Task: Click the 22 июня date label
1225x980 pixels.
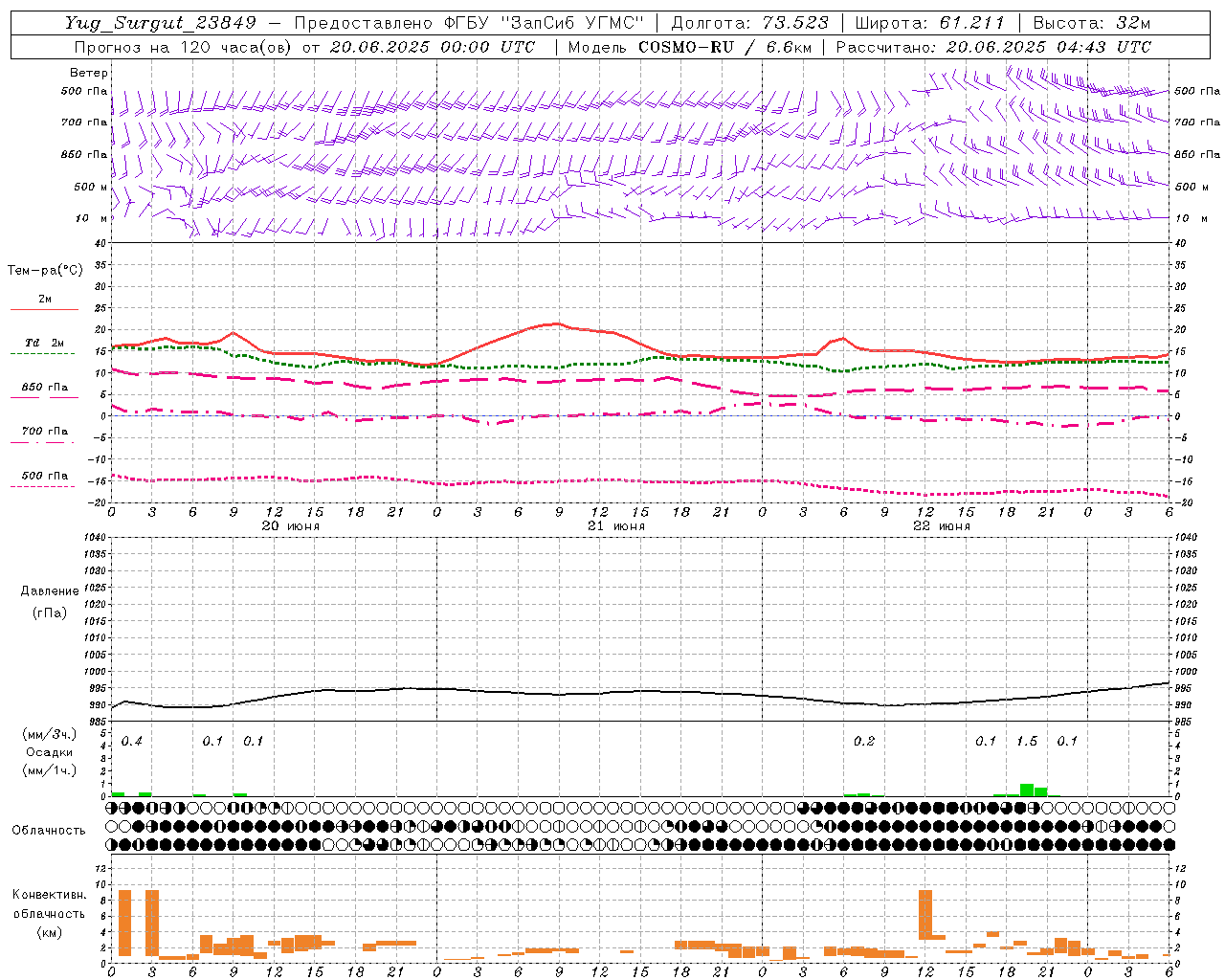Action: (x=942, y=526)
